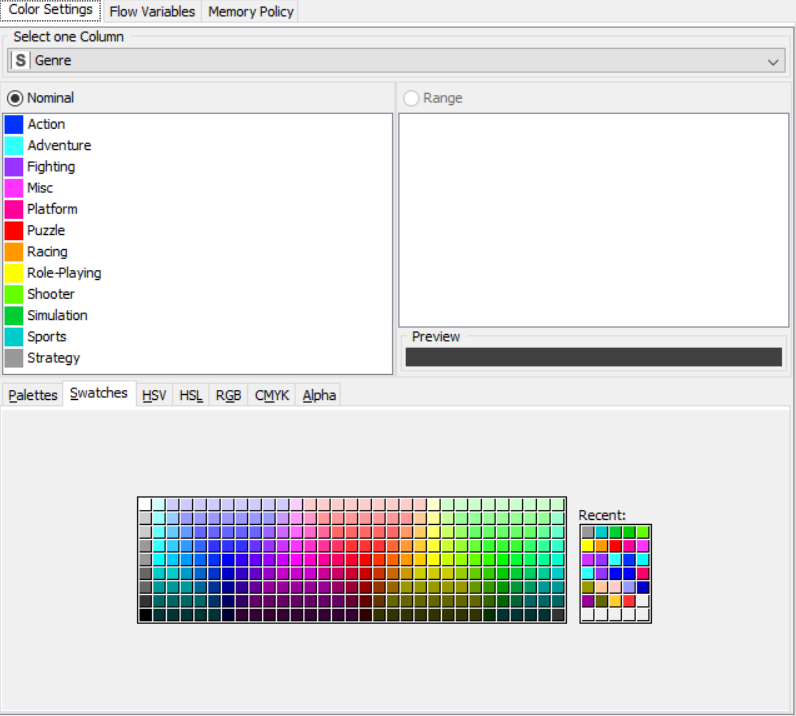Select the Puzzle genre row
The width and height of the screenshot is (796, 716).
pyautogui.click(x=198, y=231)
